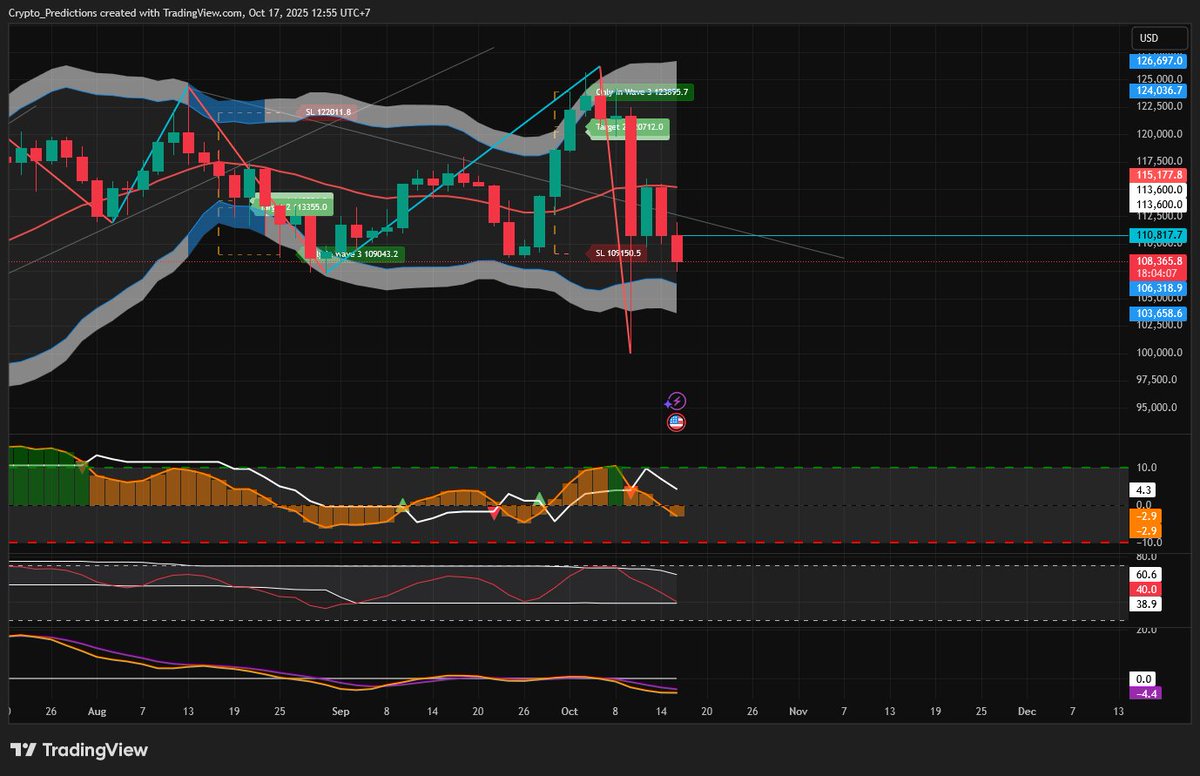
Task: Click the Sep date on time axis
Action: coord(341,711)
